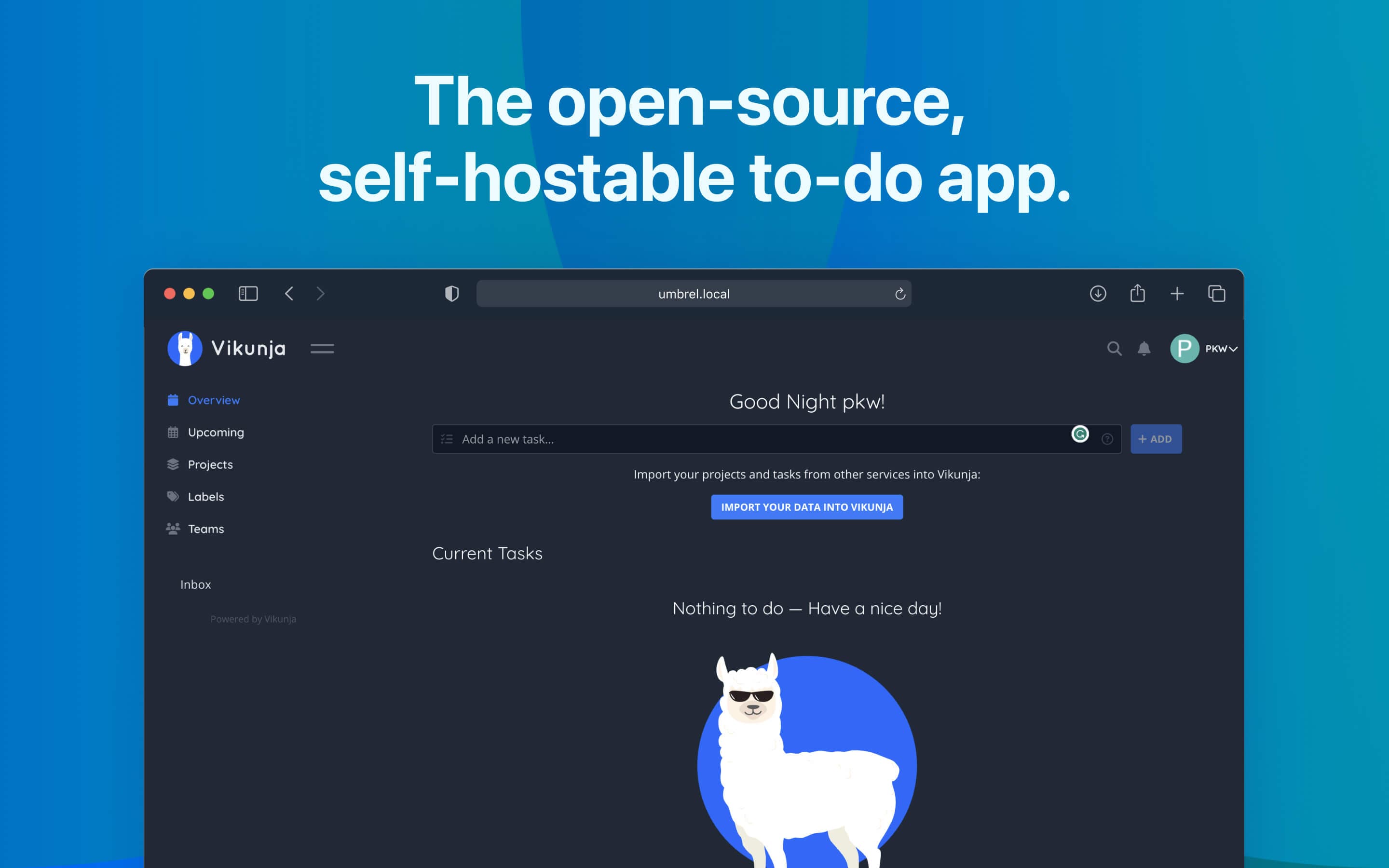1389x868 pixels.
Task: Click the Teams people icon
Action: tap(173, 528)
